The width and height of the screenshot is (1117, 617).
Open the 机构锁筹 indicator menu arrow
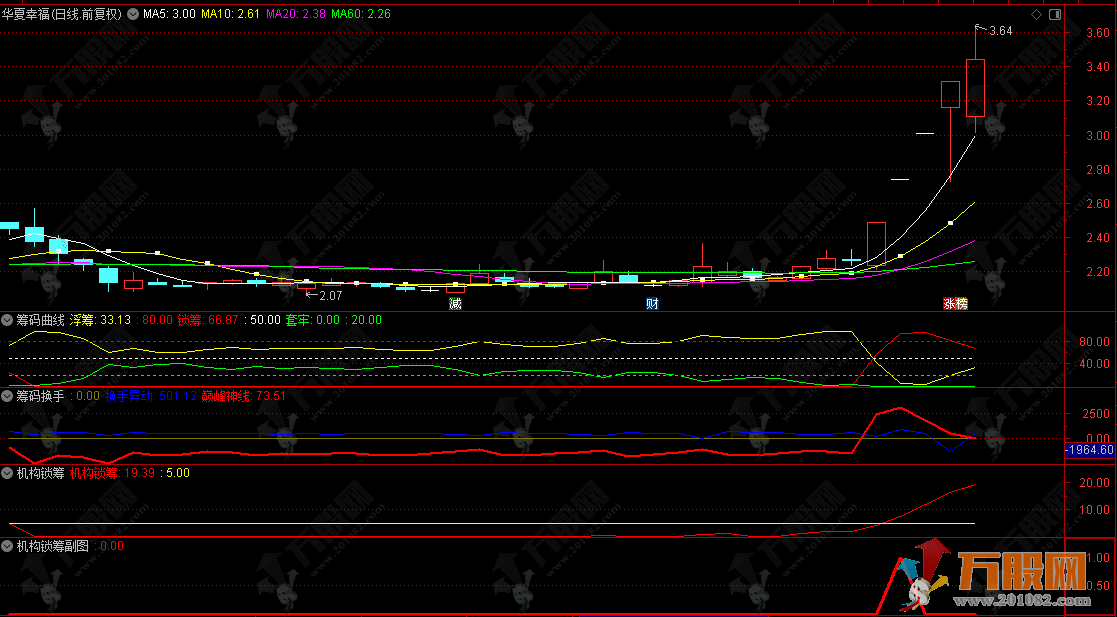(x=8, y=472)
